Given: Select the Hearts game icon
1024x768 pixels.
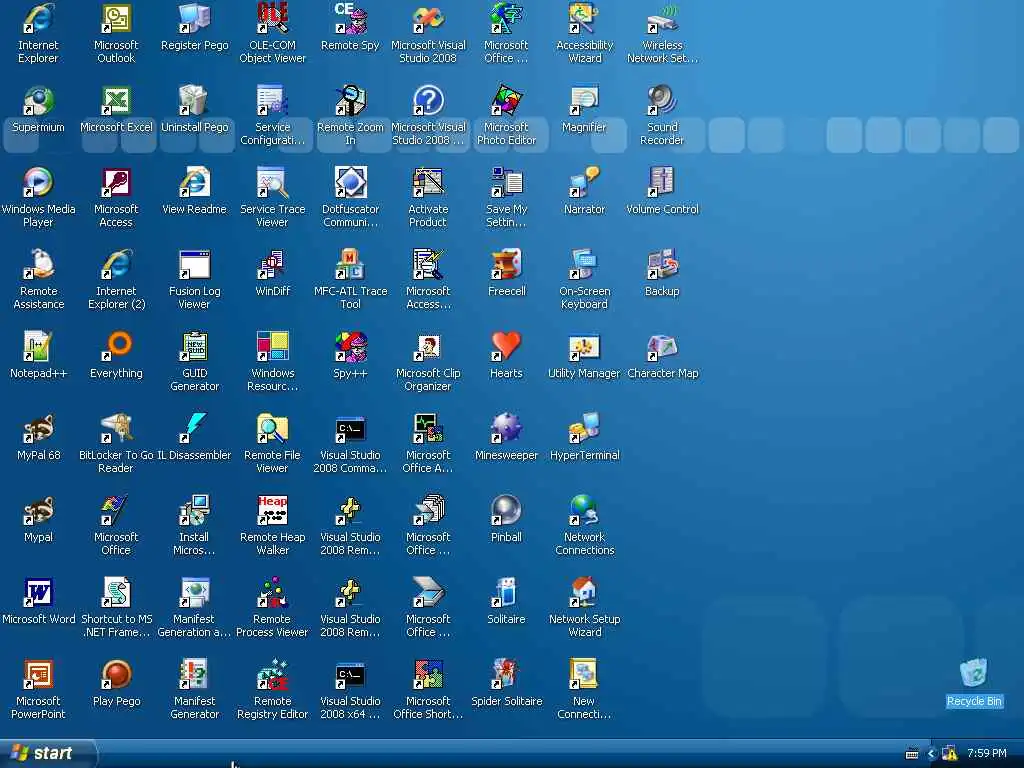Looking at the screenshot, I should 507,347.
